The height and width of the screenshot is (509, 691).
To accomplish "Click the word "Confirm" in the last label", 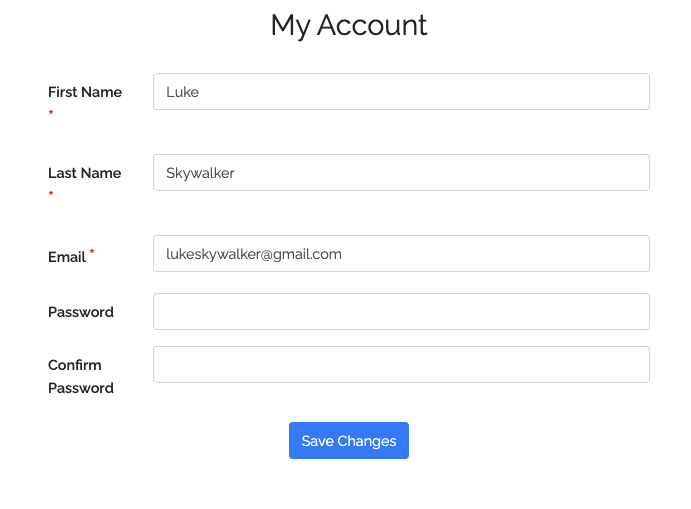I will click(x=75, y=365).
